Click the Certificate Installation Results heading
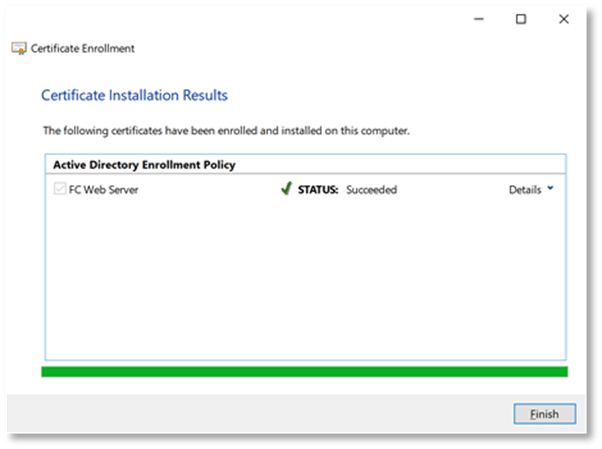Screen dimensions: 602x449 point(134,96)
